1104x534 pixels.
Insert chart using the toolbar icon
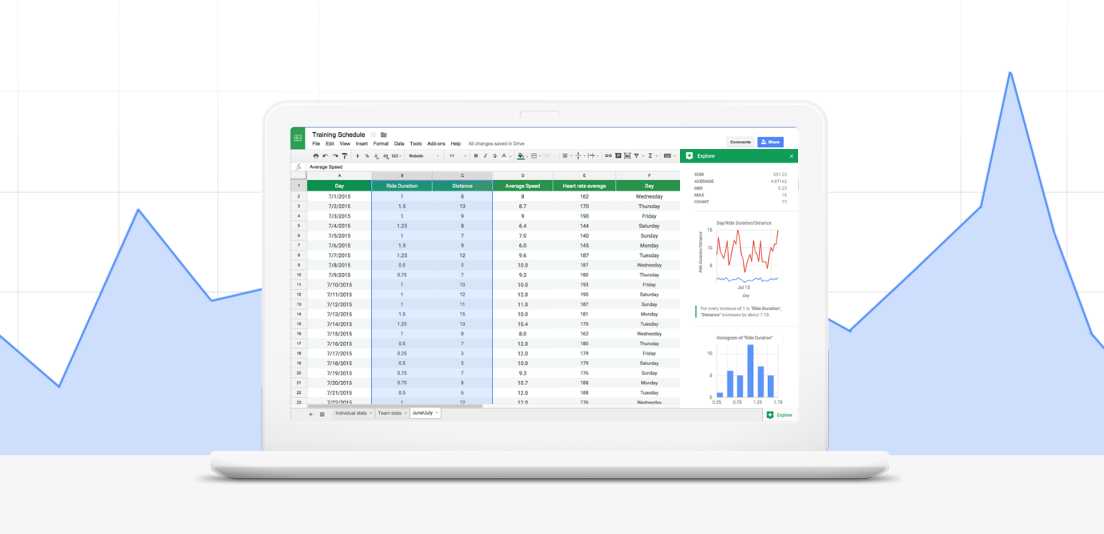[x=627, y=156]
